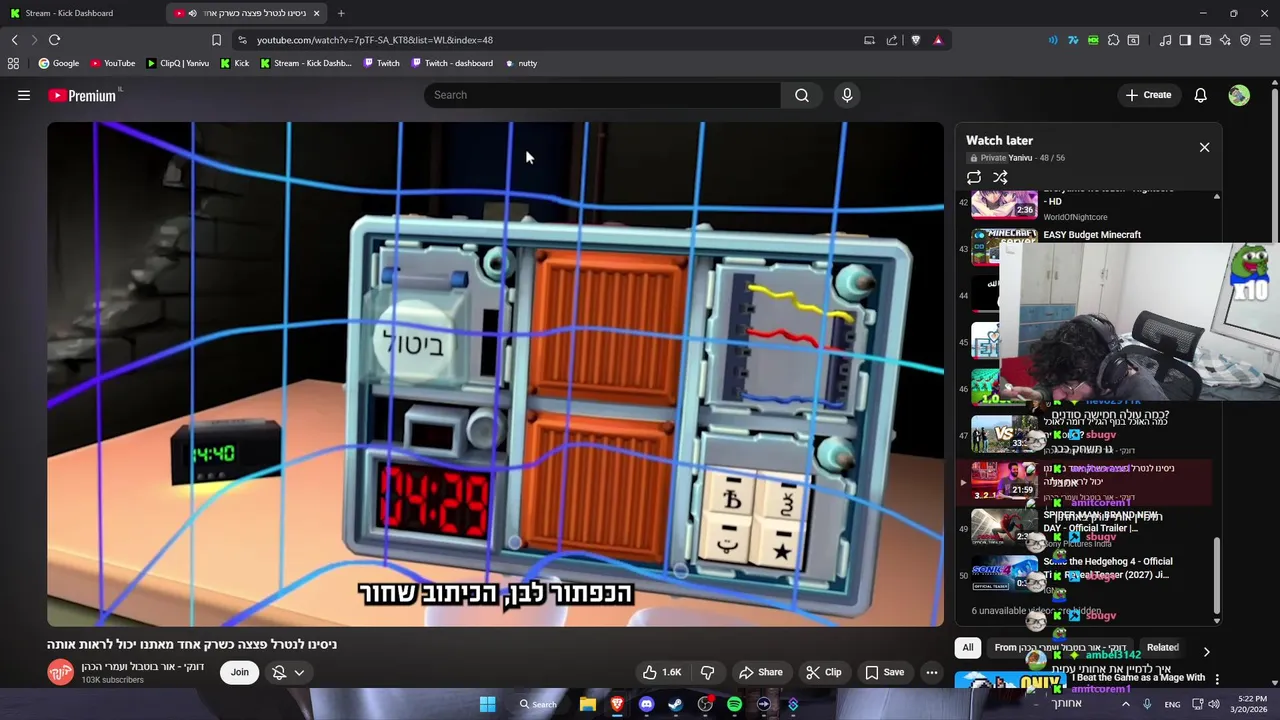The height and width of the screenshot is (720, 1280).
Task: Open the YouTube hamburger guide menu
Action: pyautogui.click(x=24, y=95)
